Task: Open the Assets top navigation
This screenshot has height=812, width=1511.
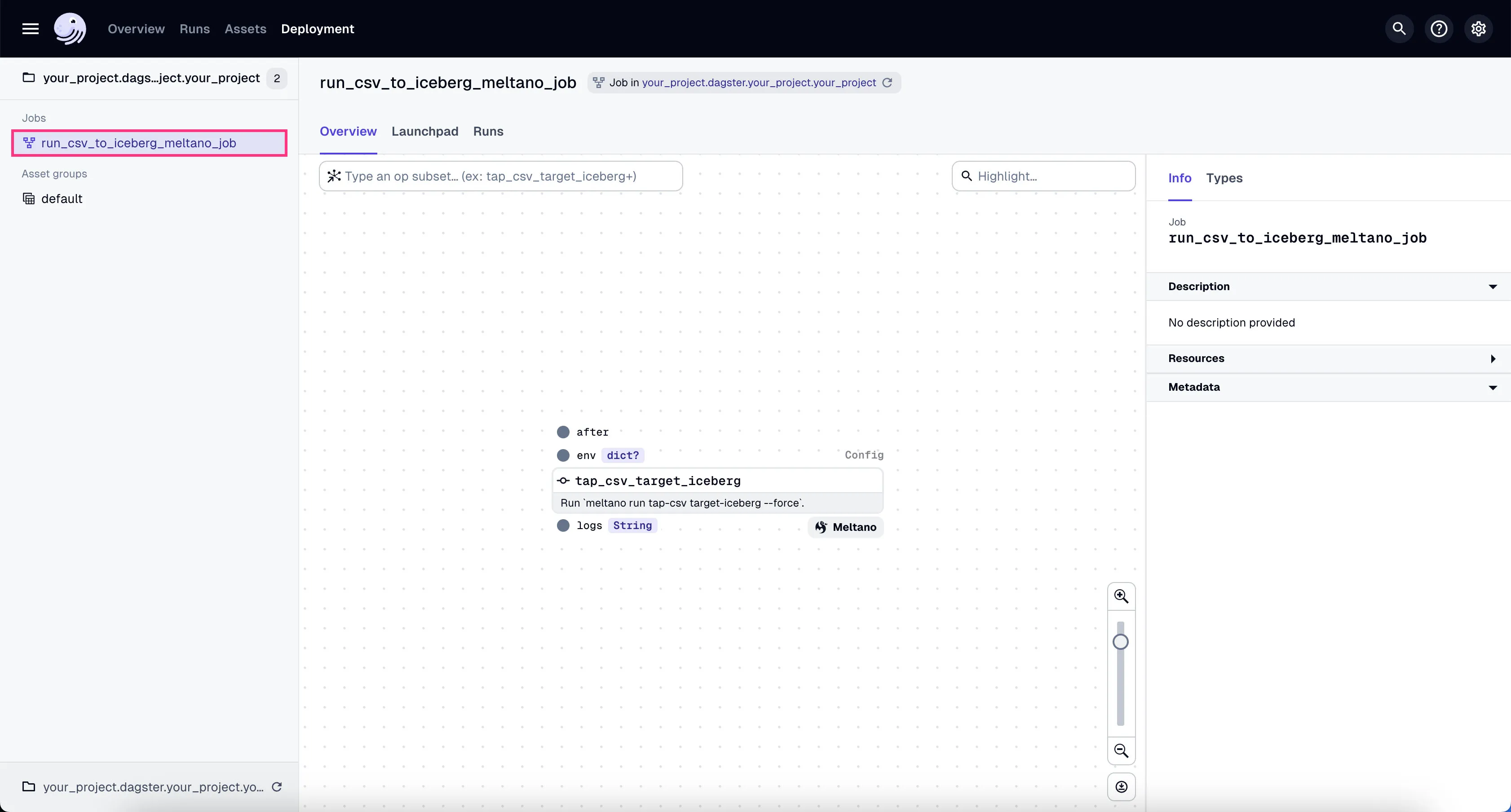Action: [x=245, y=29]
